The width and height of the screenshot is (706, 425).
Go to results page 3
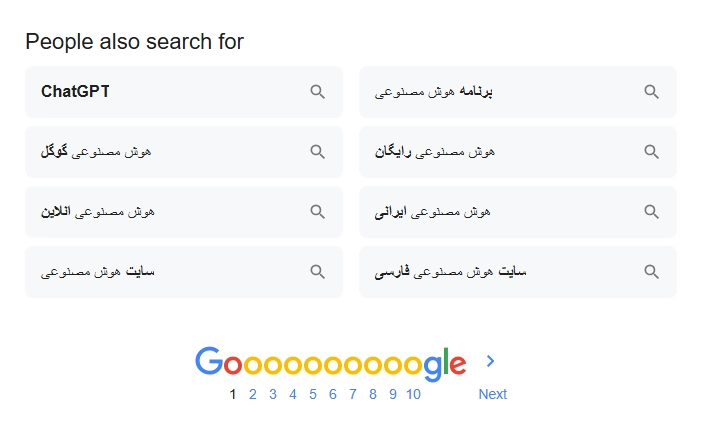coord(273,394)
